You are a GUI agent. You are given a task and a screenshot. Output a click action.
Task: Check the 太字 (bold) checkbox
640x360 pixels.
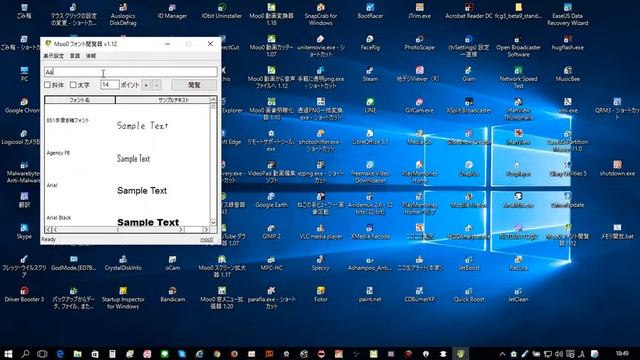[73, 85]
